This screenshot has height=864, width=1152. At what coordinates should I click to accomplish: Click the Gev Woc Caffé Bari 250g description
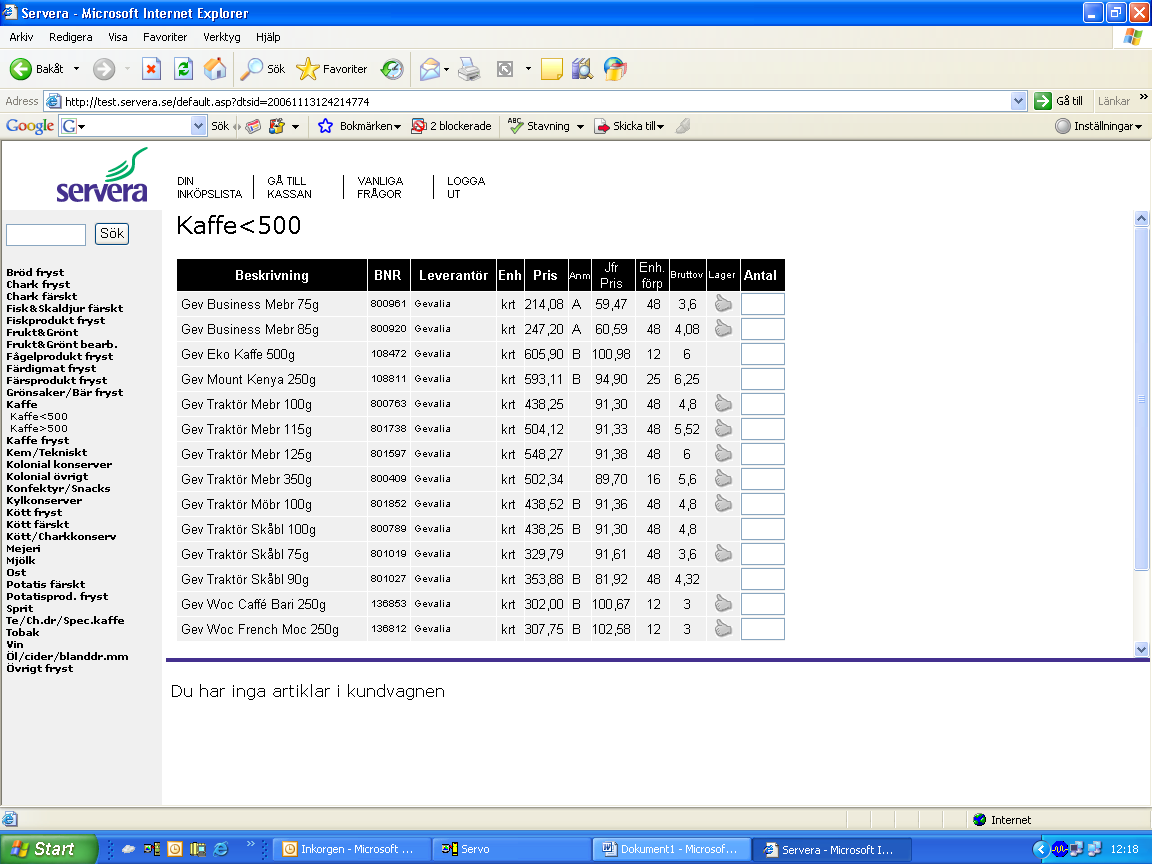[x=253, y=604]
